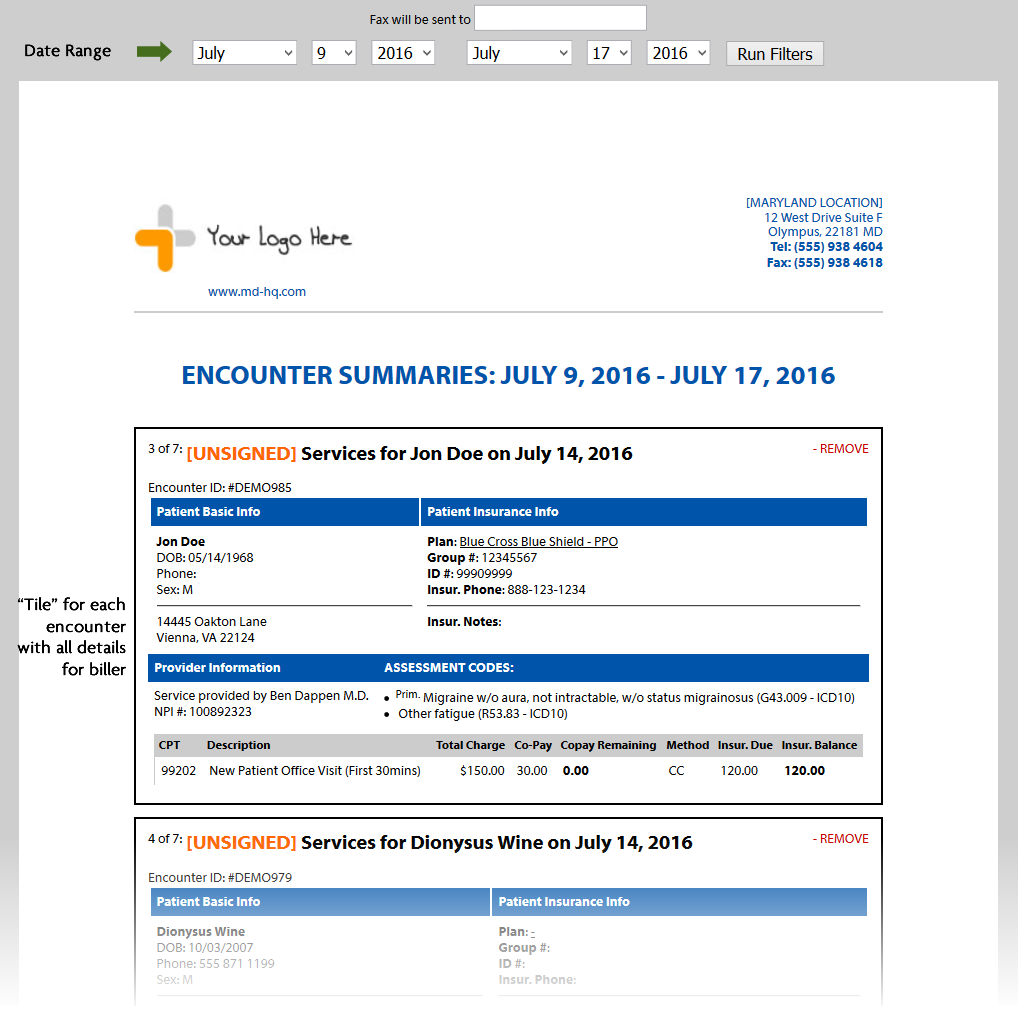This screenshot has height=1012, width=1018.
Task: Click the Patient Insurance Info header for Jon Doe
Action: (x=643, y=512)
